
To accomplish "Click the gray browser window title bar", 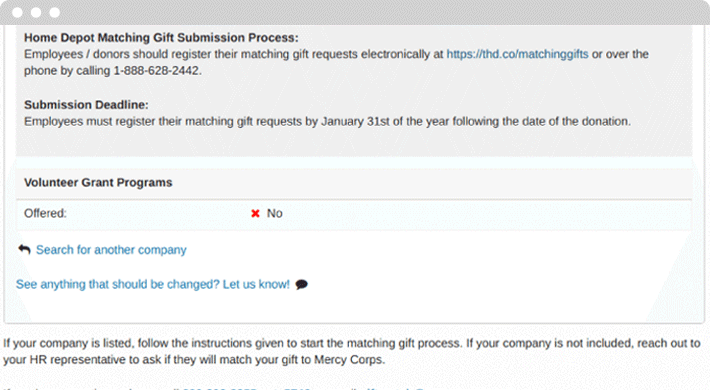I will pos(355,12).
